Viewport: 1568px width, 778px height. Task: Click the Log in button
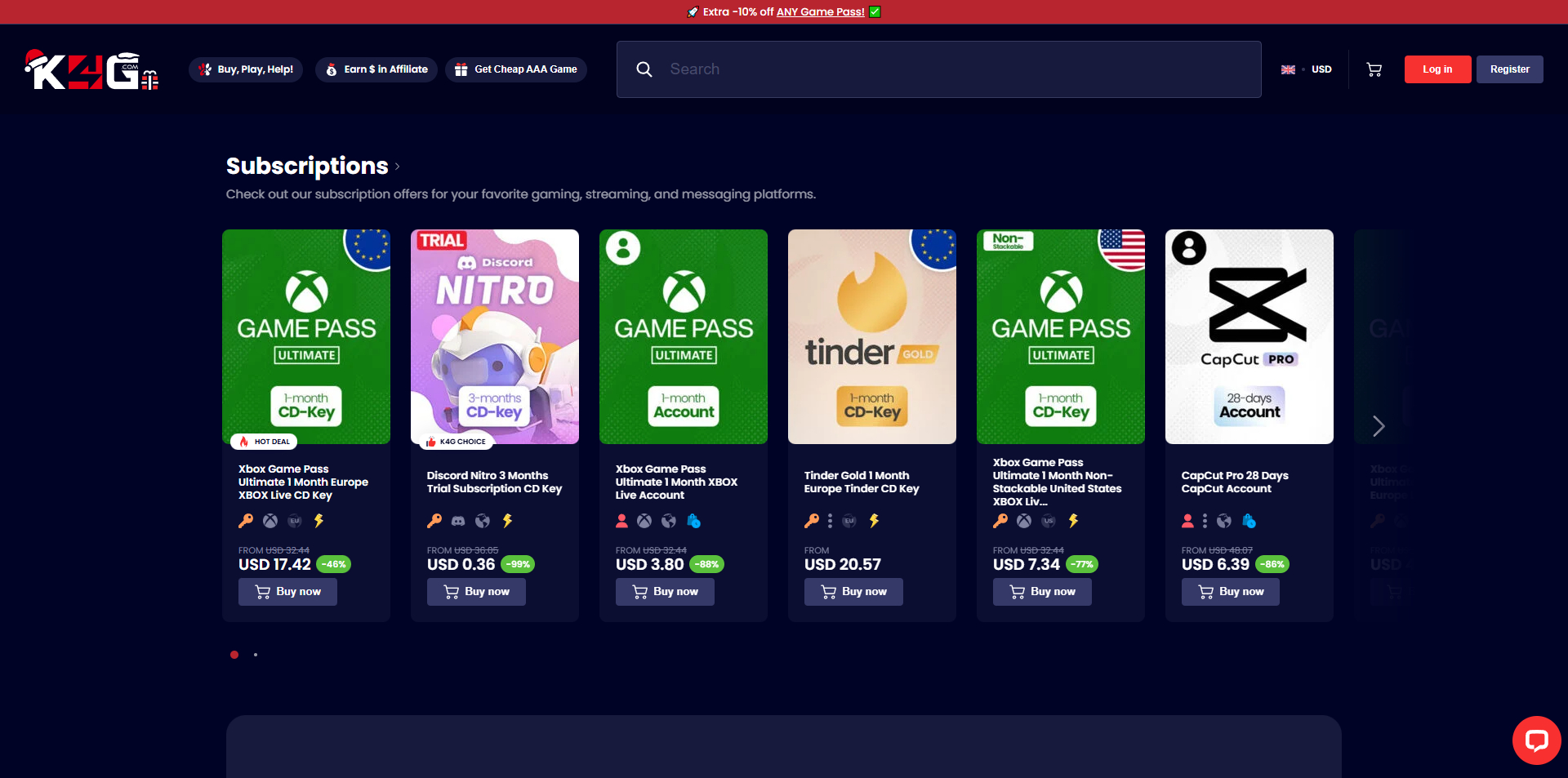pos(1437,69)
